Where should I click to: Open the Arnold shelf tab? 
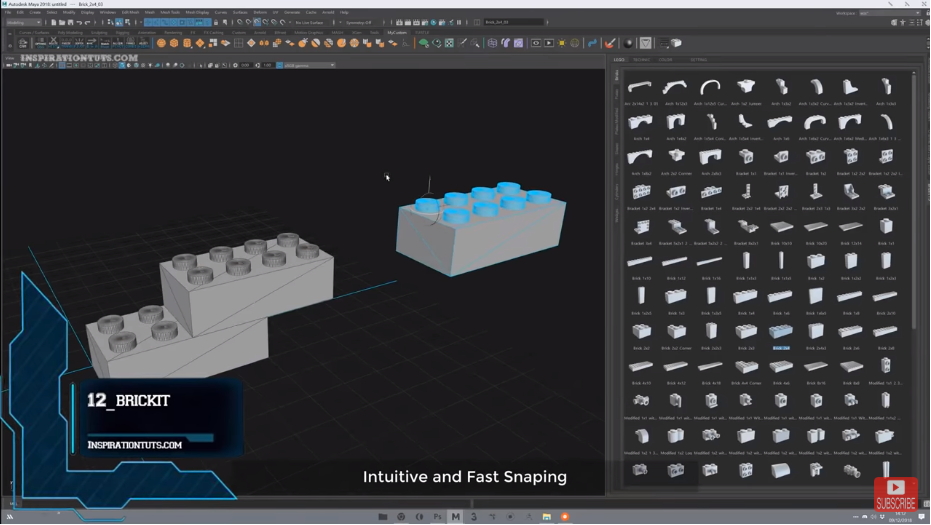coord(260,33)
